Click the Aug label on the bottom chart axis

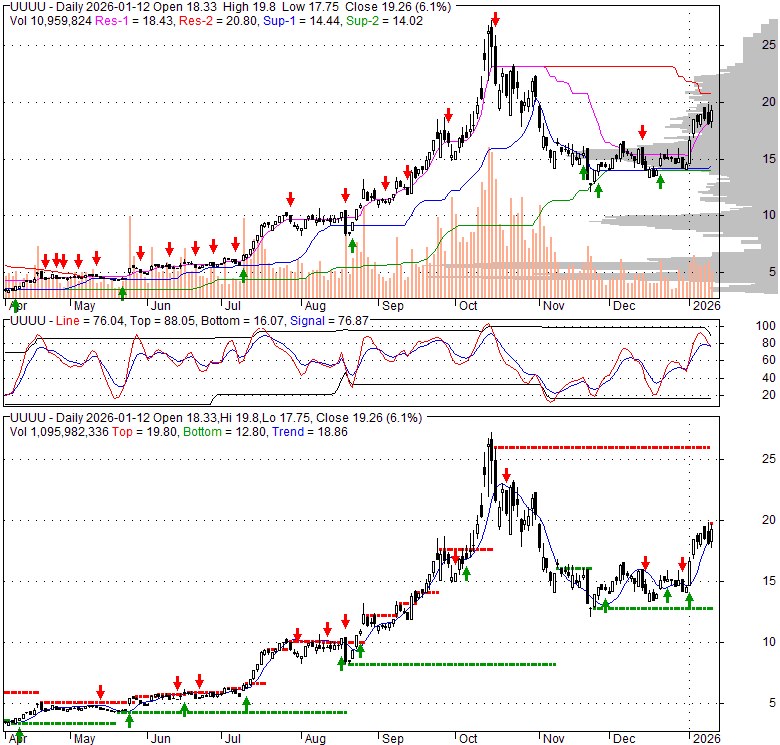click(315, 739)
